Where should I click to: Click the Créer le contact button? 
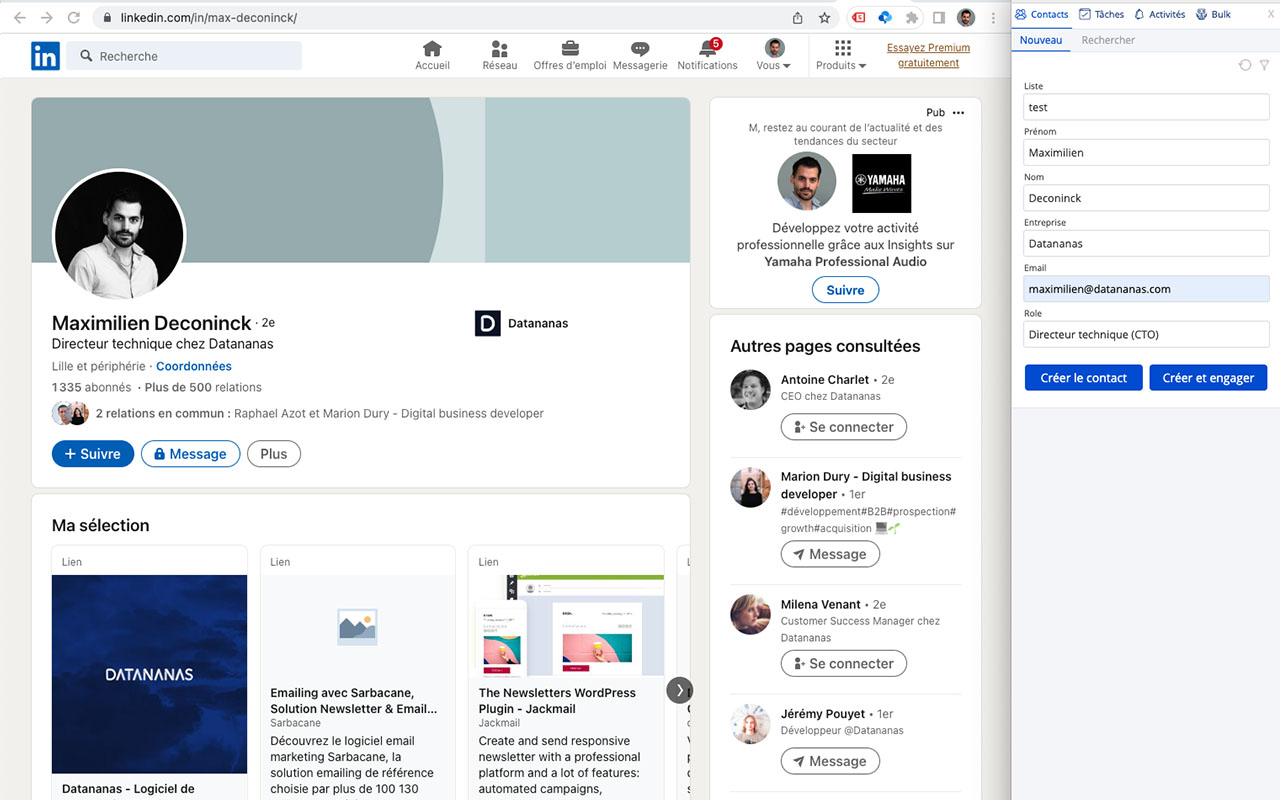[x=1083, y=378]
